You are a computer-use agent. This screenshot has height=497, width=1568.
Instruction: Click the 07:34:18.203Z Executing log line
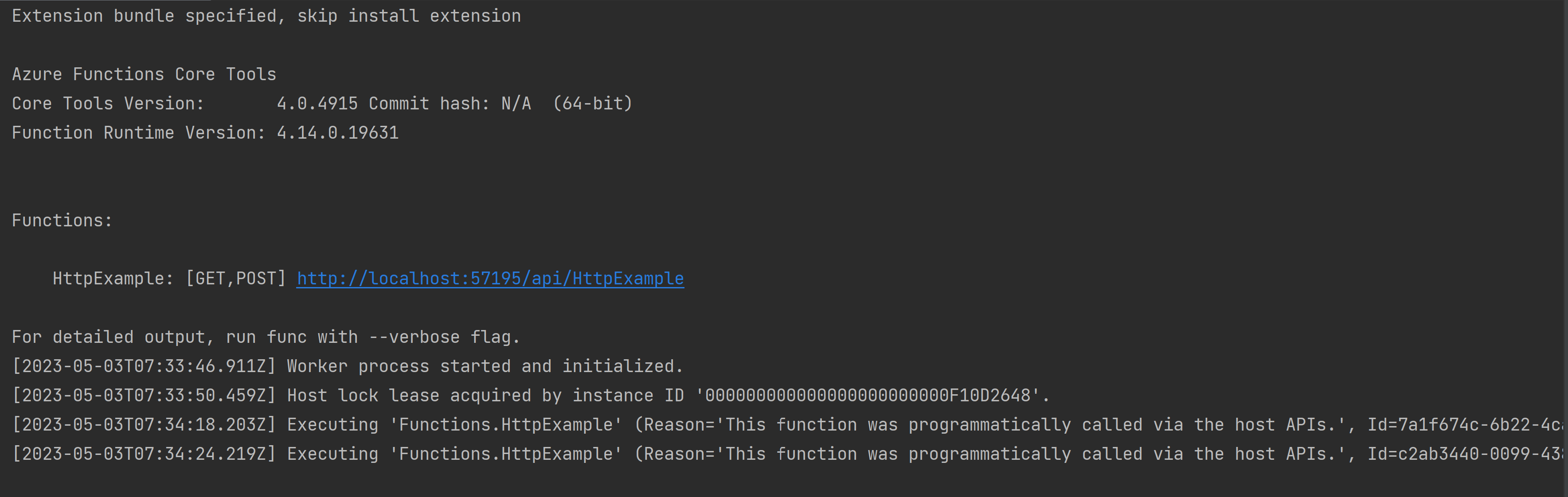click(x=787, y=425)
